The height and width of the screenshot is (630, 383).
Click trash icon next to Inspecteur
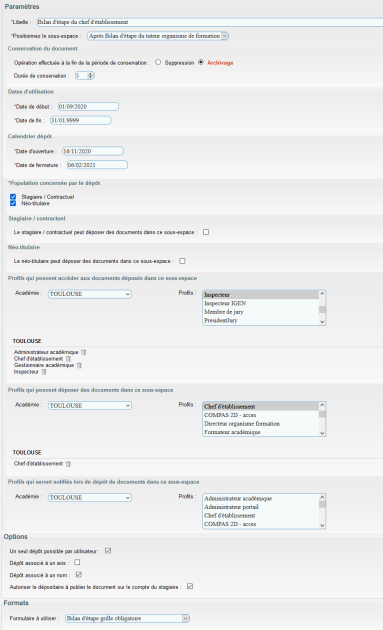[44, 372]
